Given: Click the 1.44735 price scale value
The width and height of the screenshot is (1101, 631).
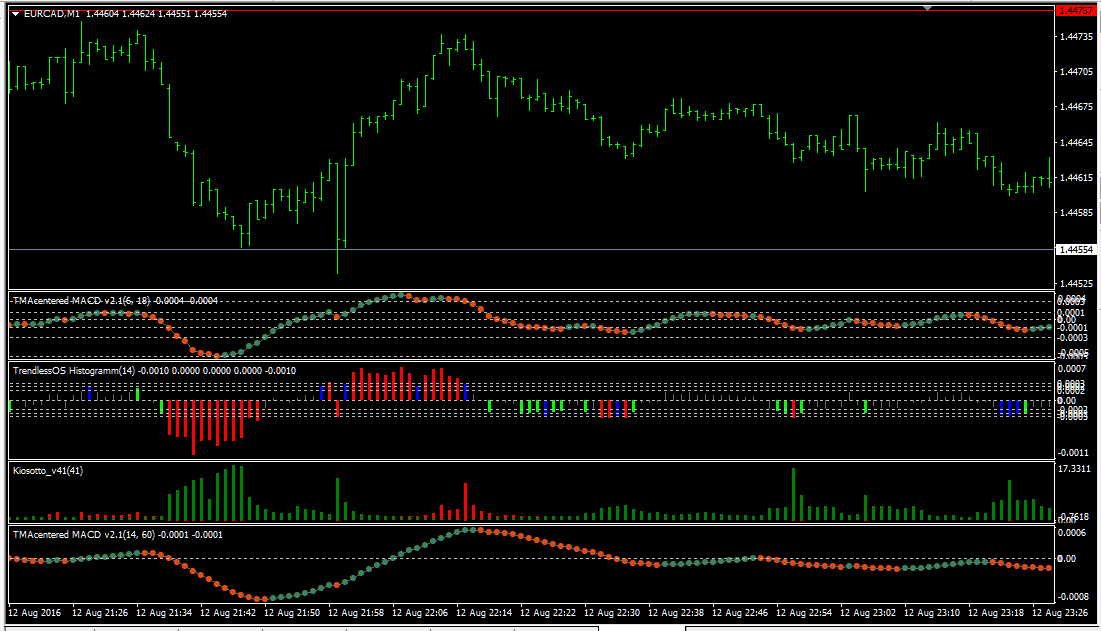Looking at the screenshot, I should (1076, 36).
